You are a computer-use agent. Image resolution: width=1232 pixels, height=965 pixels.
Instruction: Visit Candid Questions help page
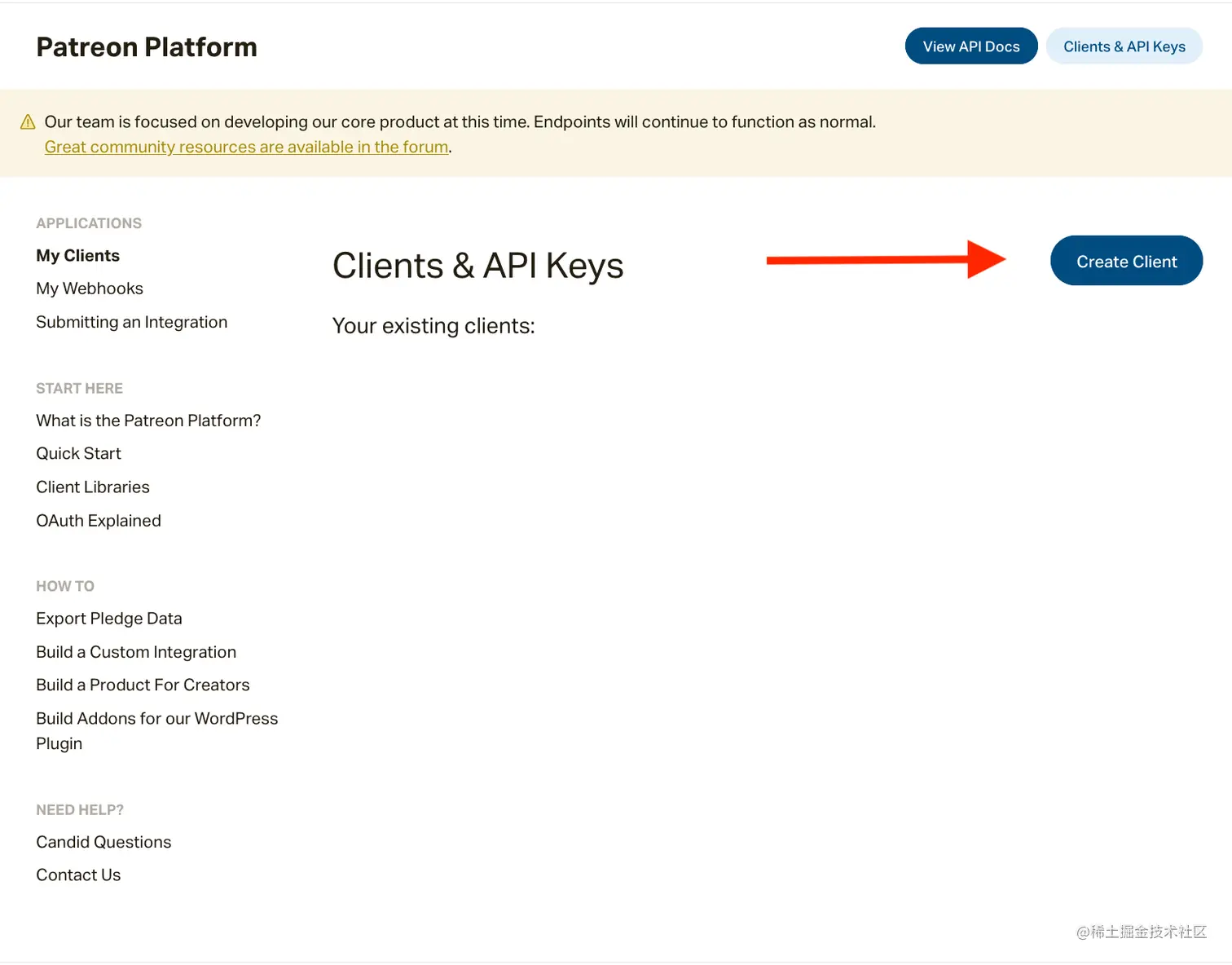pyautogui.click(x=103, y=842)
